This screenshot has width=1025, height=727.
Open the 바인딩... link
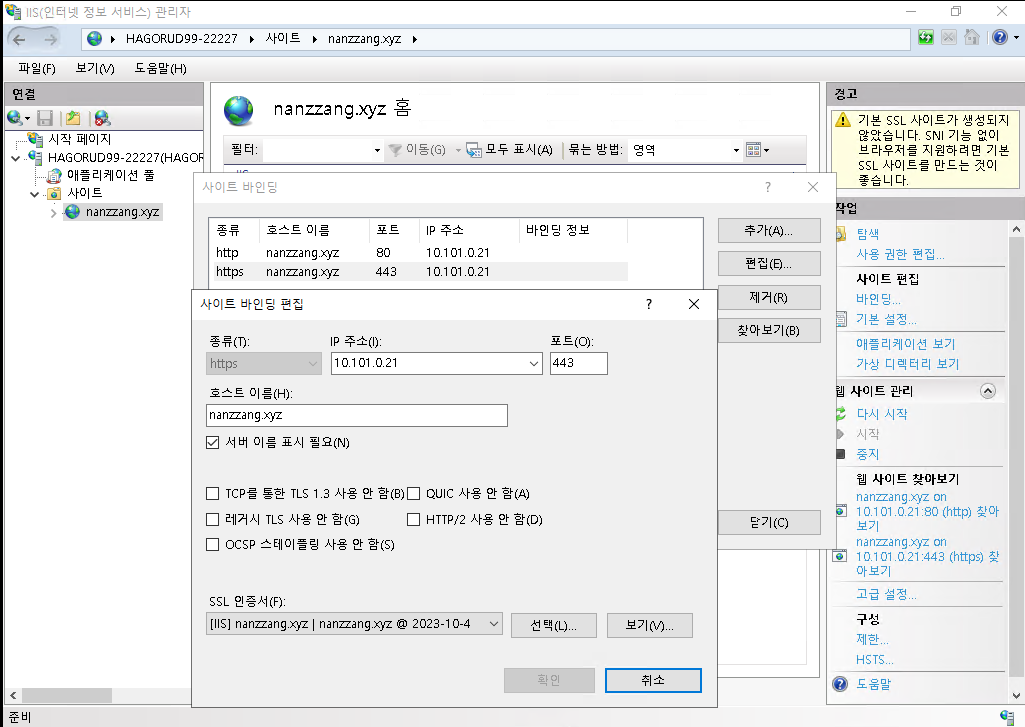coord(879,299)
